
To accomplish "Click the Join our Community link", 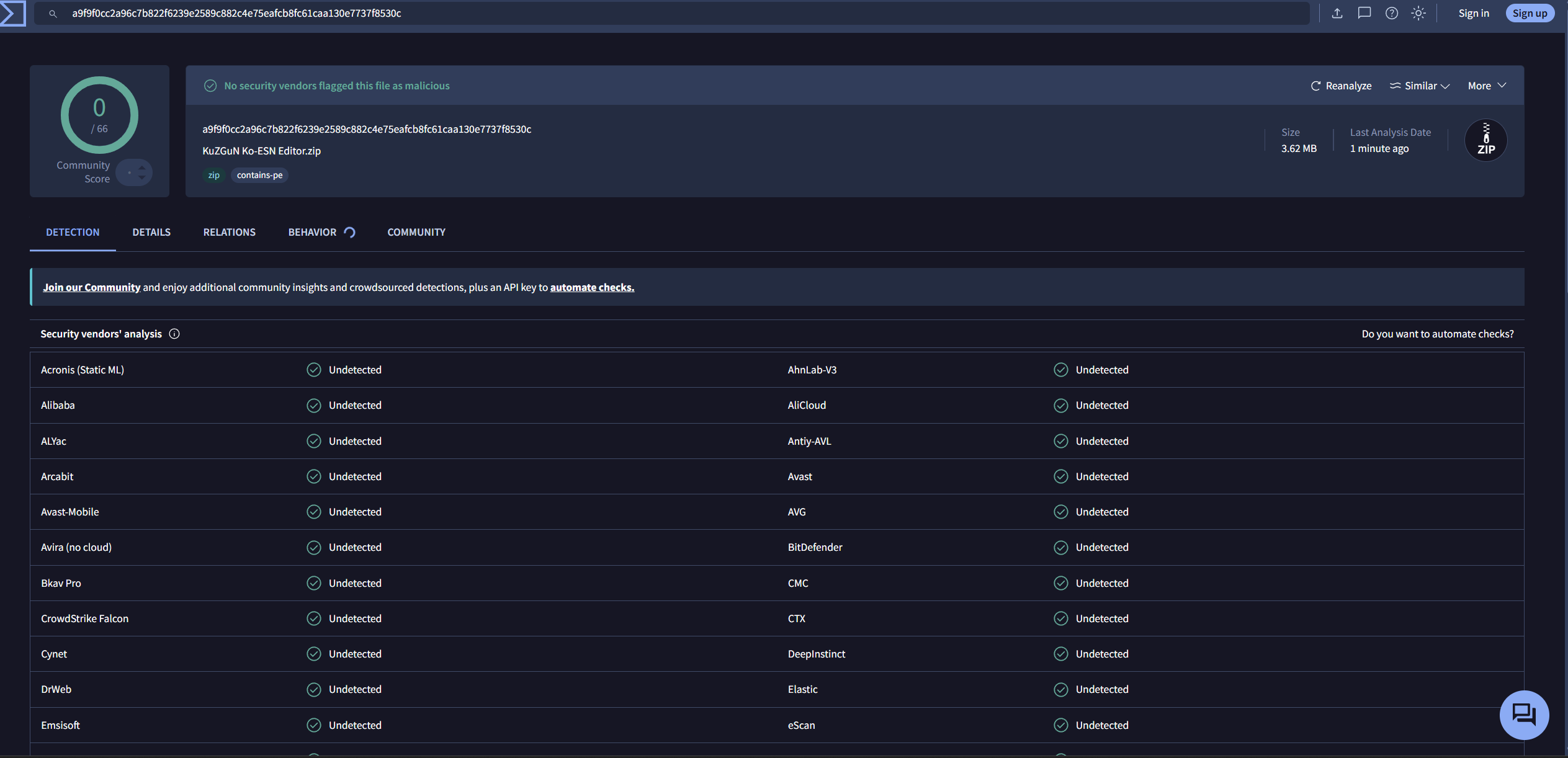I will 92,287.
